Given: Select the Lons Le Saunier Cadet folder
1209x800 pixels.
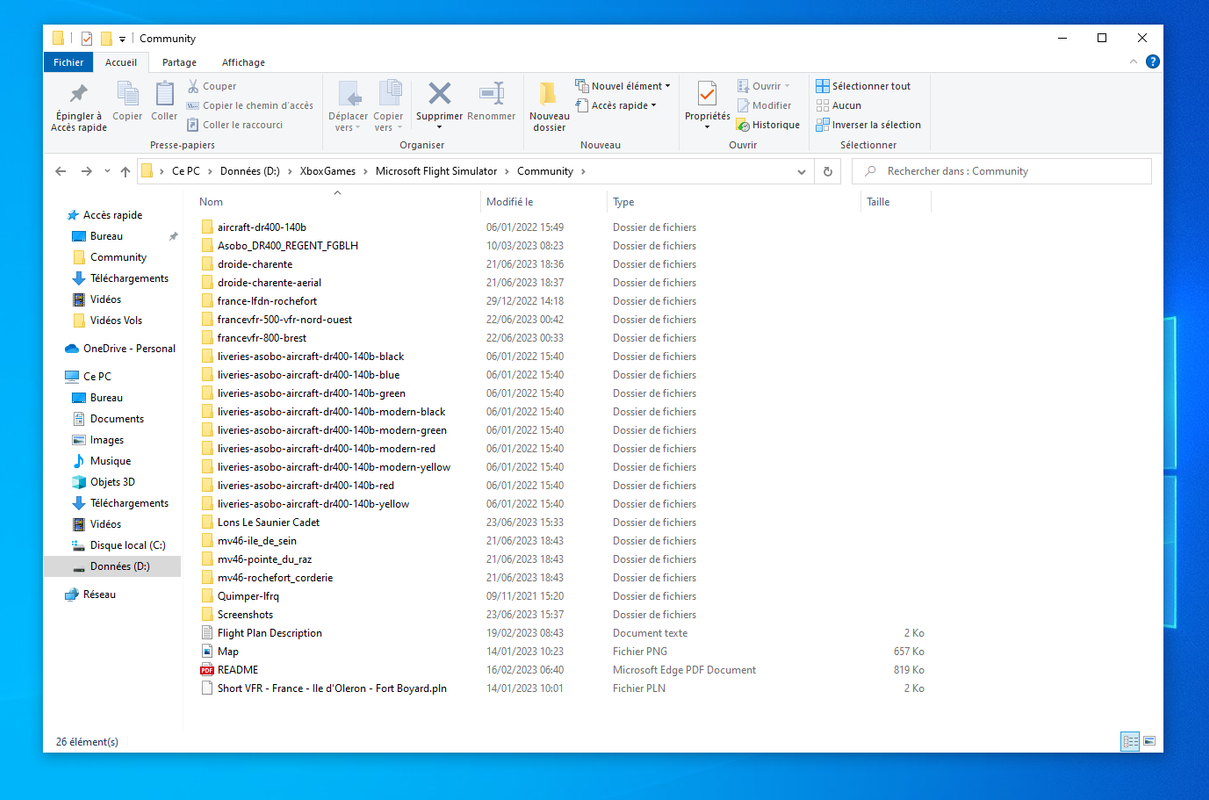Looking at the screenshot, I should (x=268, y=522).
